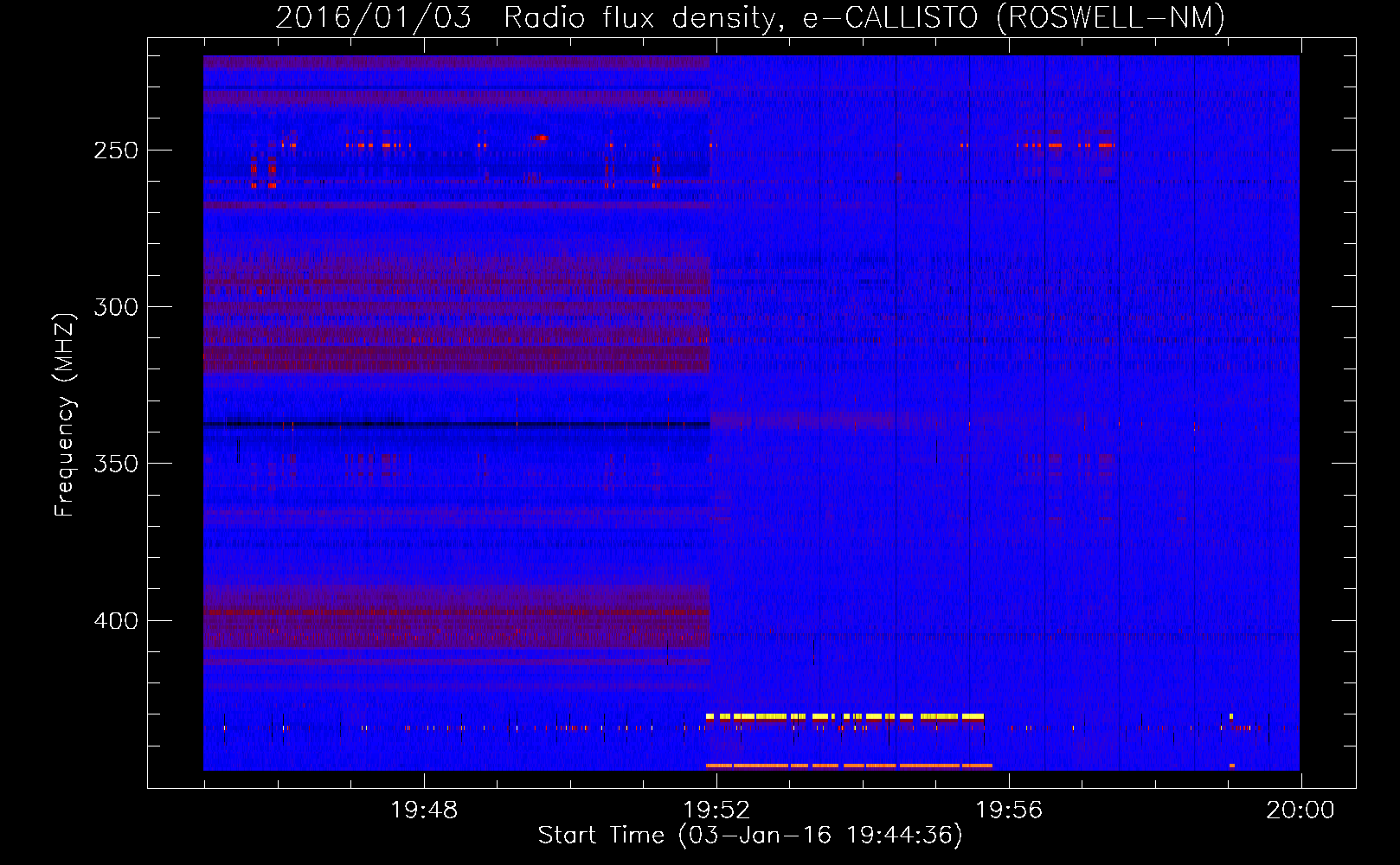Click the yellow burst band below 400 MHz
This screenshot has height=865, width=1400.
pyautogui.click(x=845, y=716)
